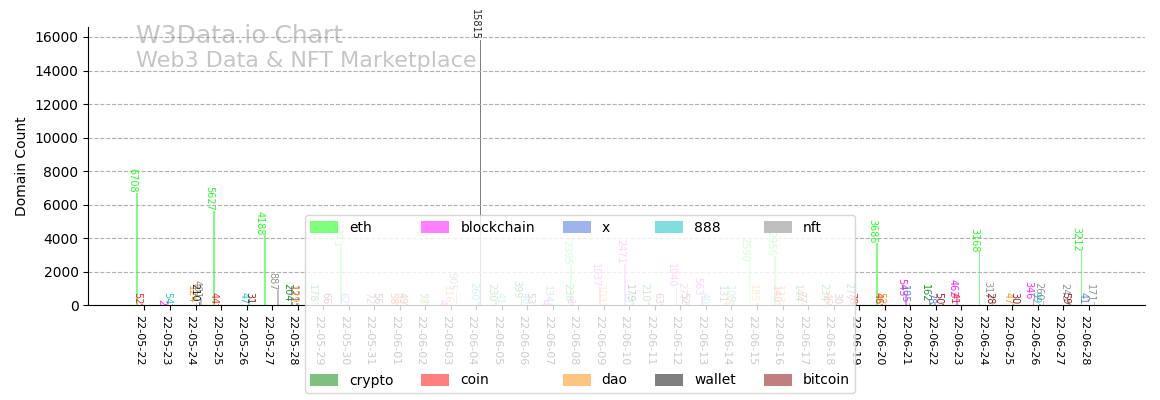Click the crypto legend swatch

pos(324,380)
